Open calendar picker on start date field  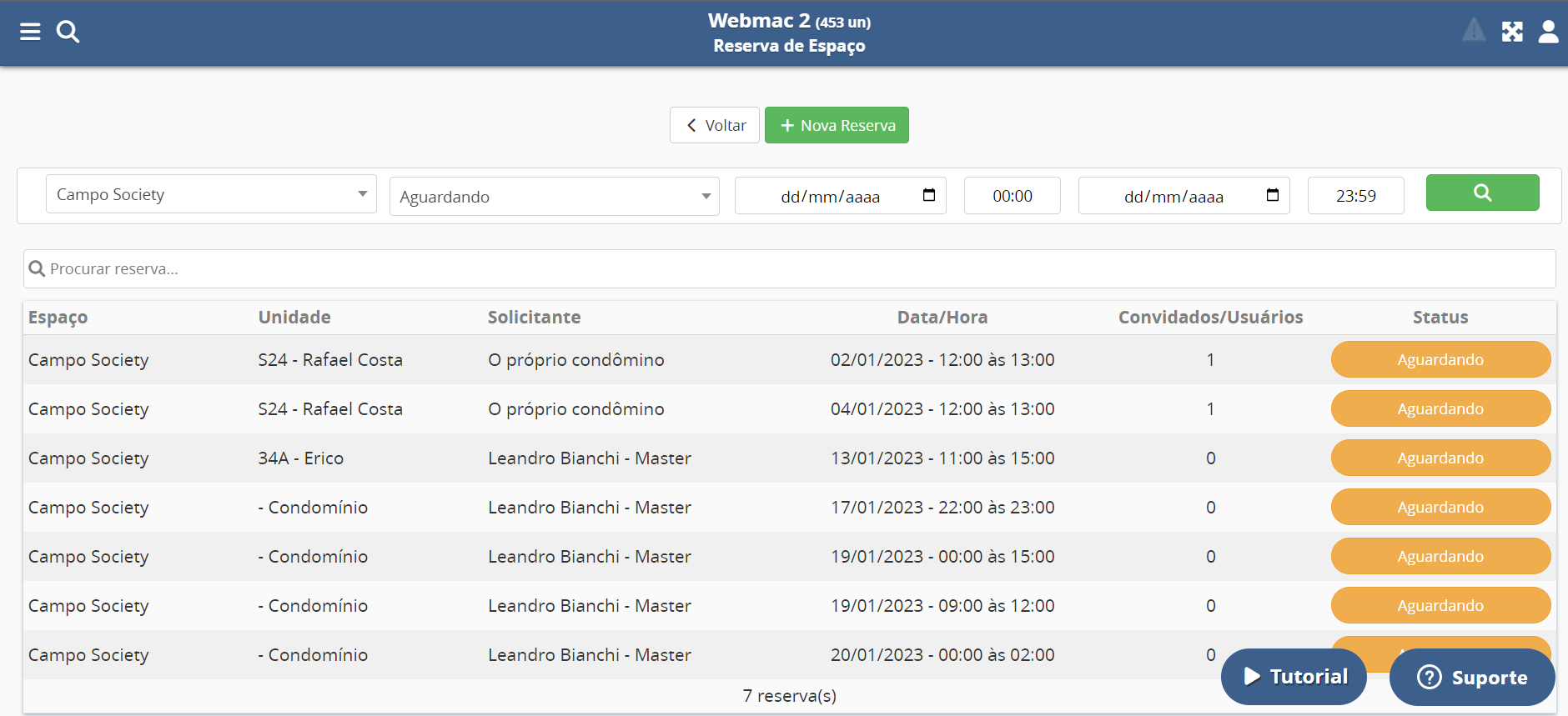click(x=929, y=195)
